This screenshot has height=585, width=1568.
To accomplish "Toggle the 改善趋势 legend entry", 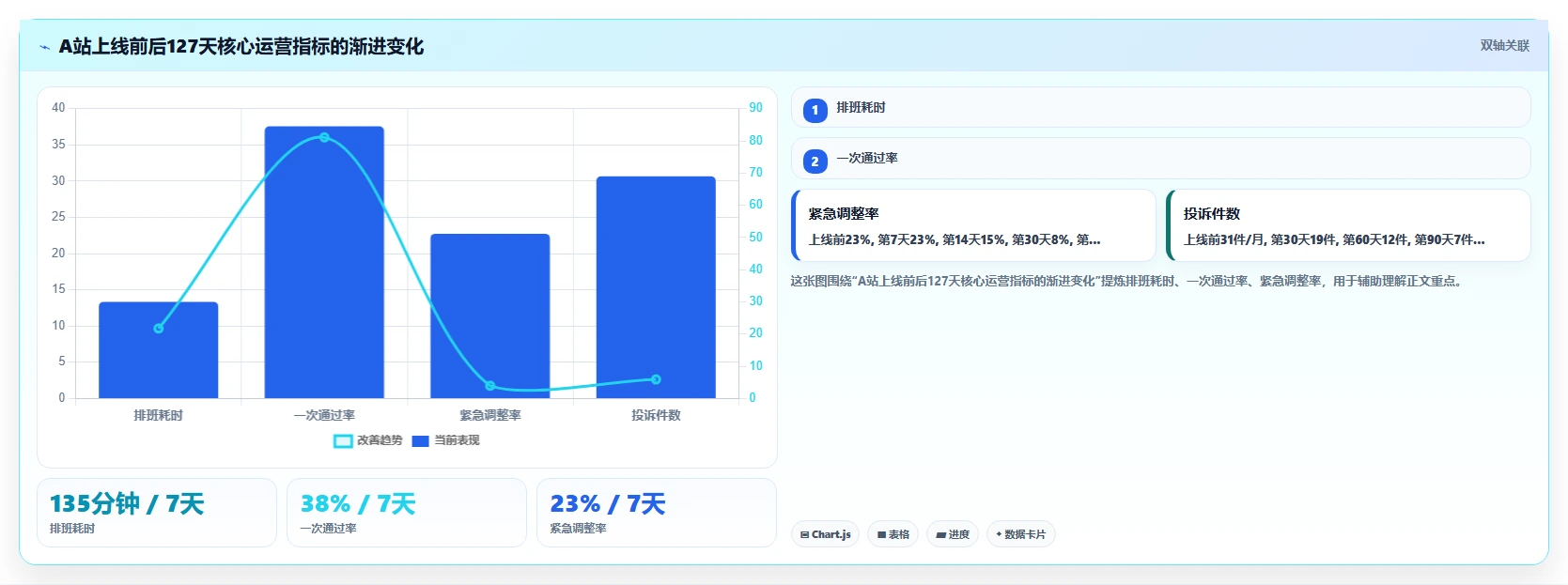I will pyautogui.click(x=368, y=440).
